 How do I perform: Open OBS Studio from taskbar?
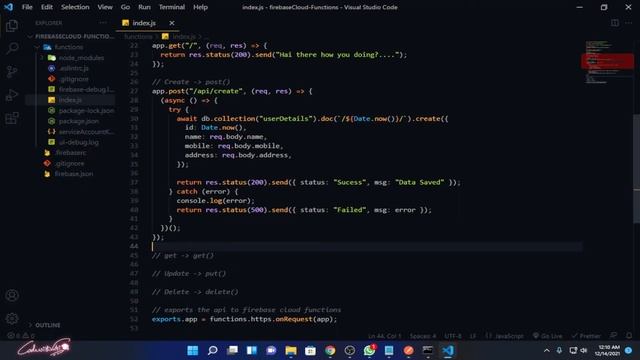click(350, 350)
